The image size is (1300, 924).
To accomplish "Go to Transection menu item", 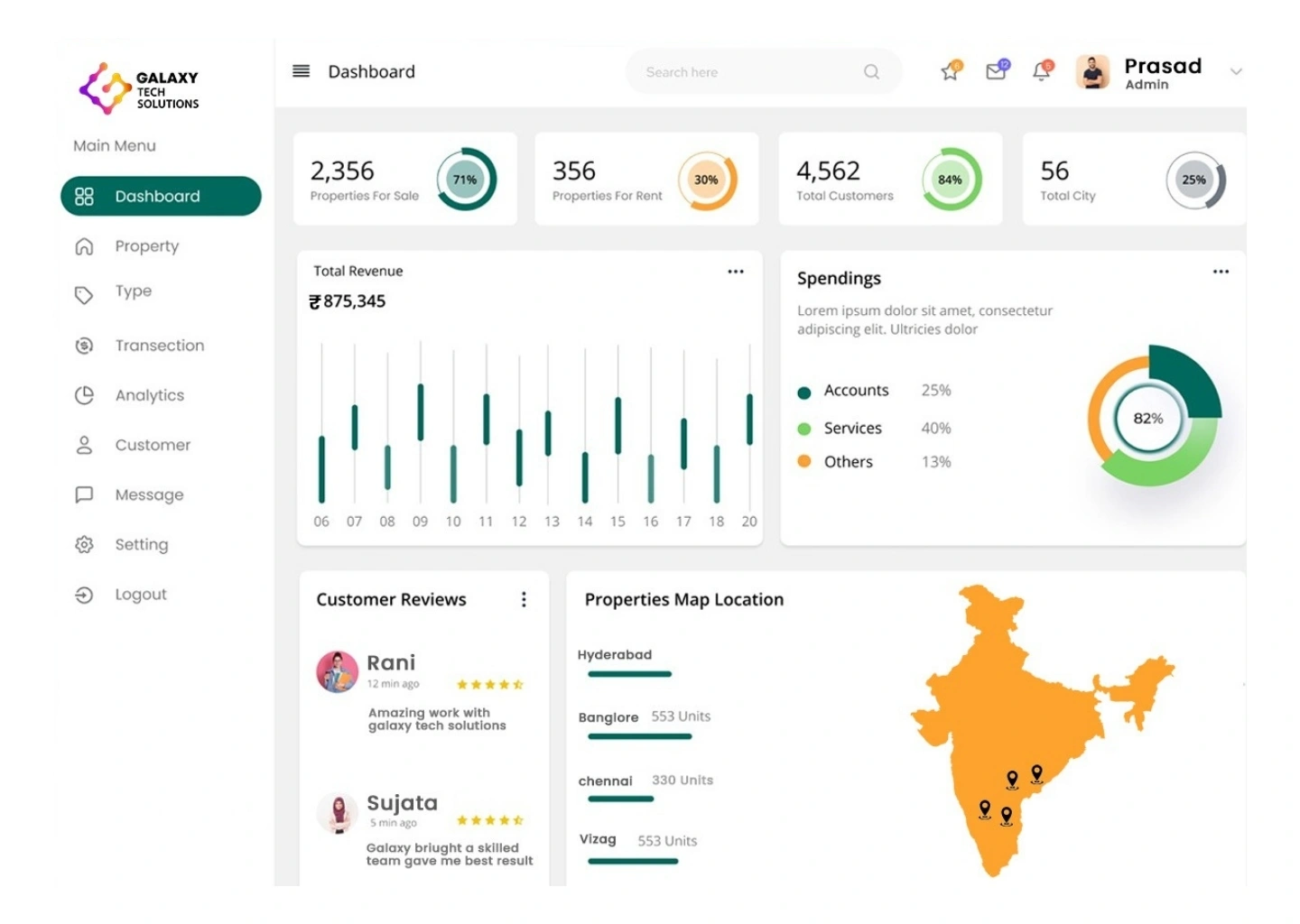I will (159, 346).
